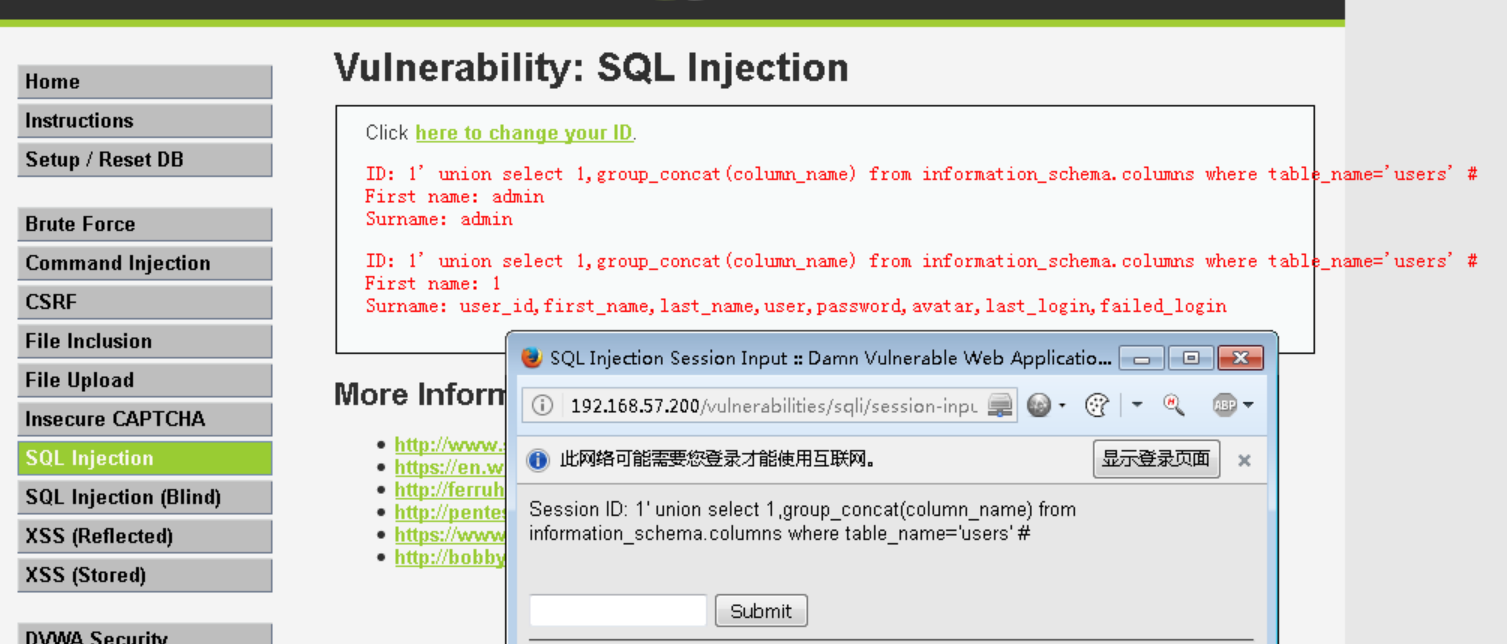
Task: Open the Home menu item
Action: 145,82
